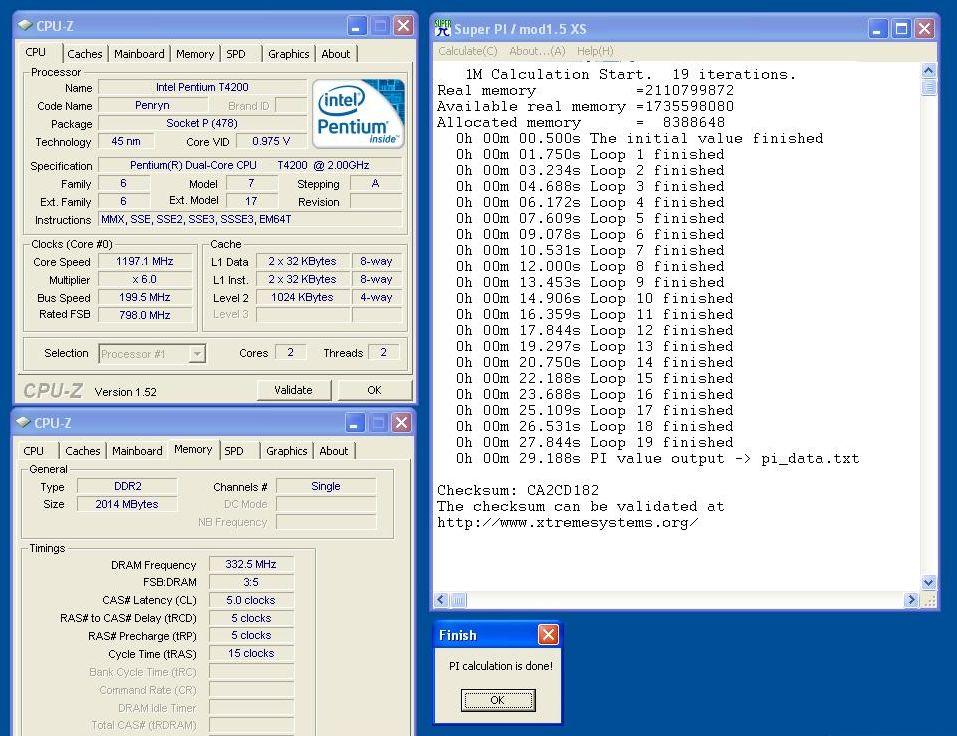Close the Super PI window
This screenshot has height=736, width=957.
925,28
